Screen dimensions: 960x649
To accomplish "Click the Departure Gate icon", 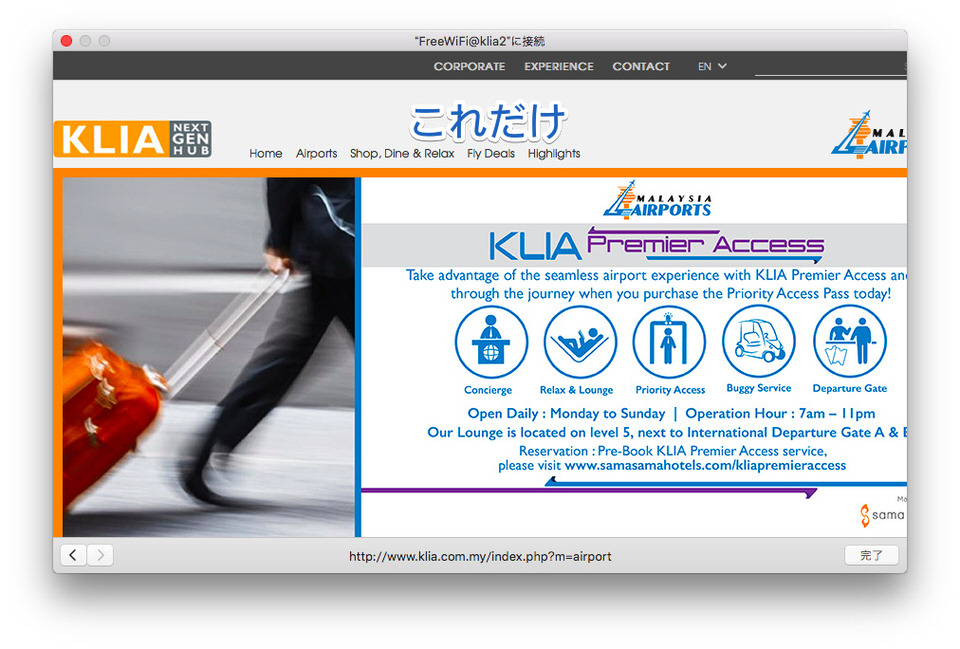I will pyautogui.click(x=850, y=341).
